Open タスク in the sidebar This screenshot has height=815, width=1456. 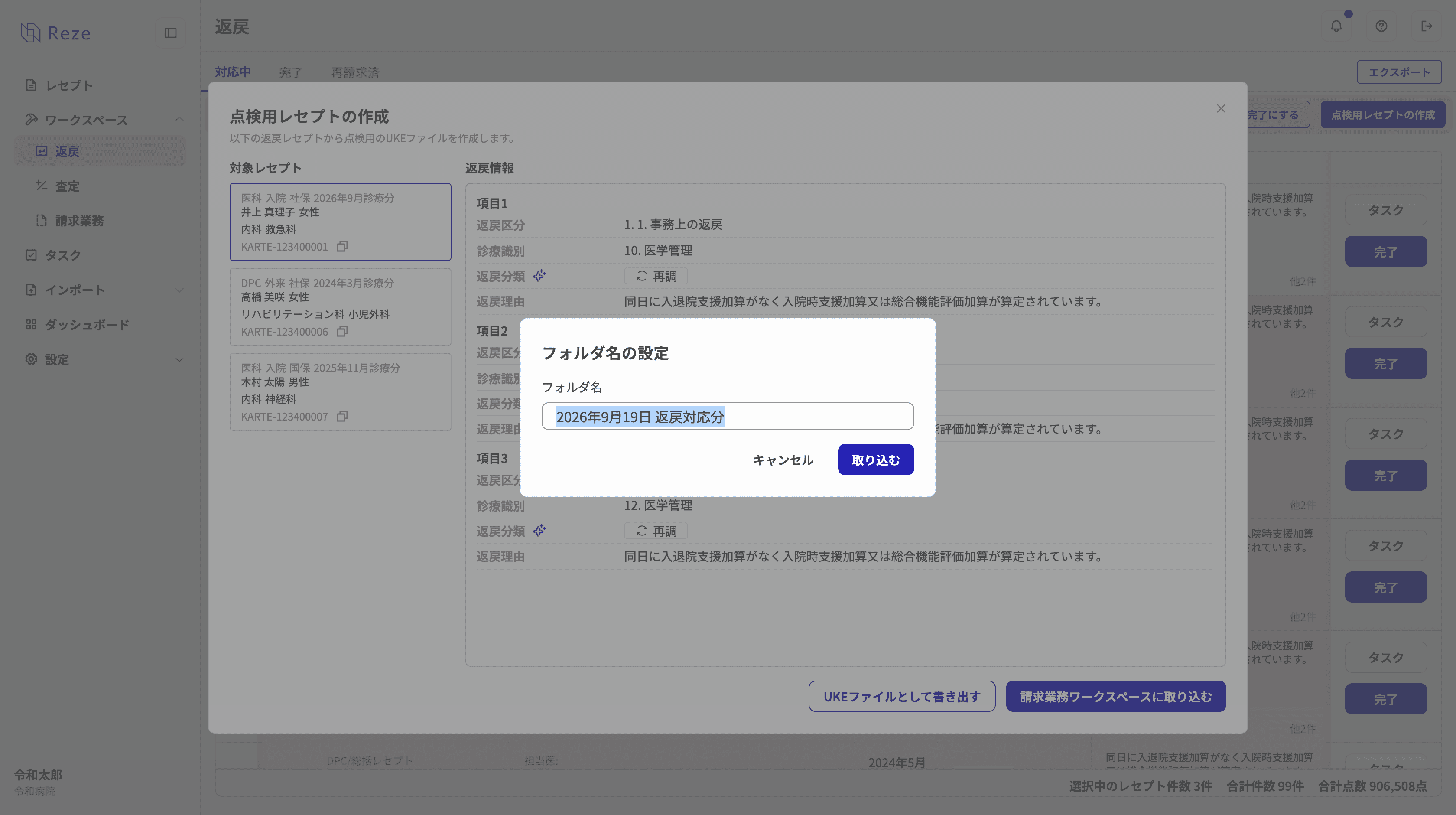pyautogui.click(x=100, y=255)
